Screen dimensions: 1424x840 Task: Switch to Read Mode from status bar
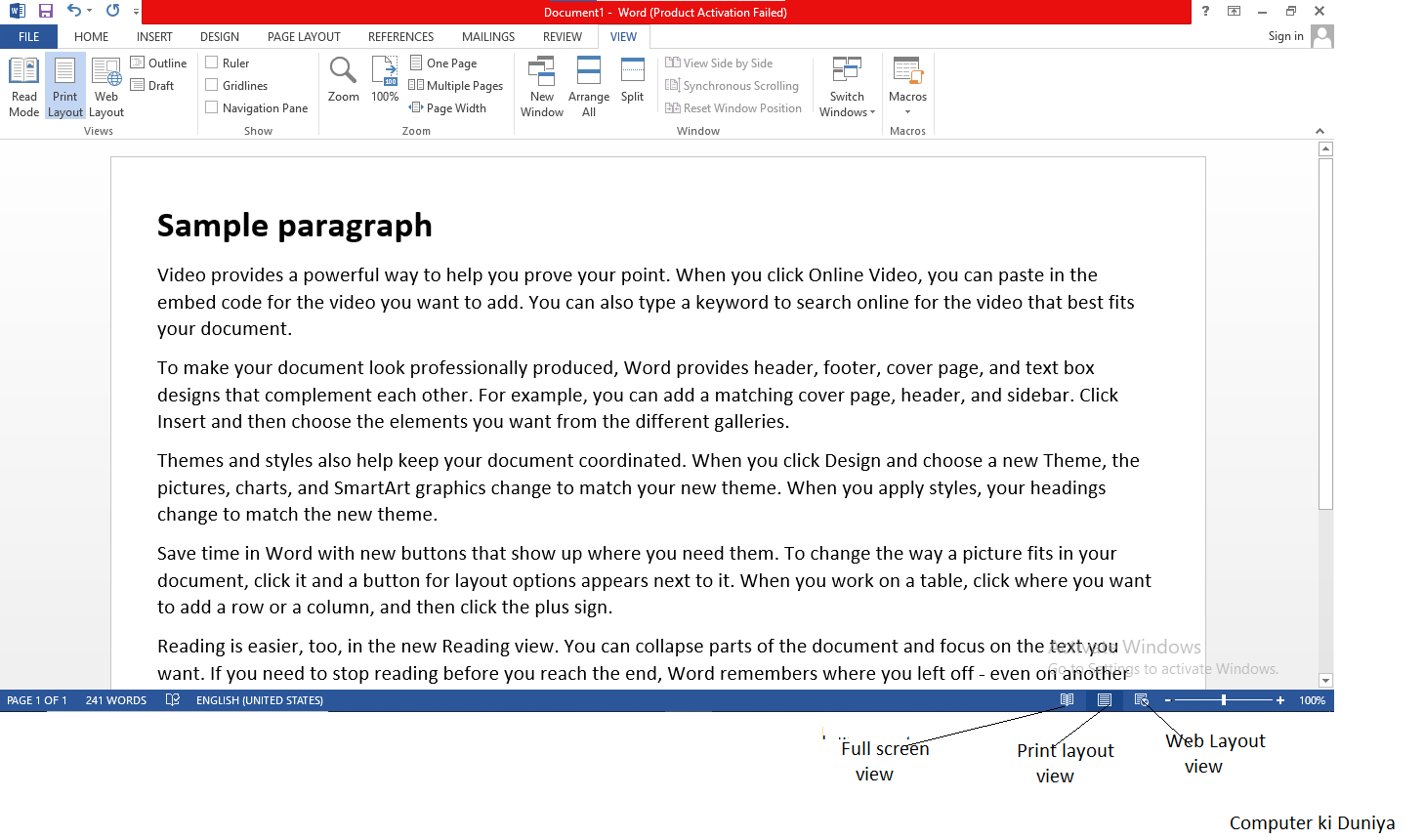pos(1068,699)
